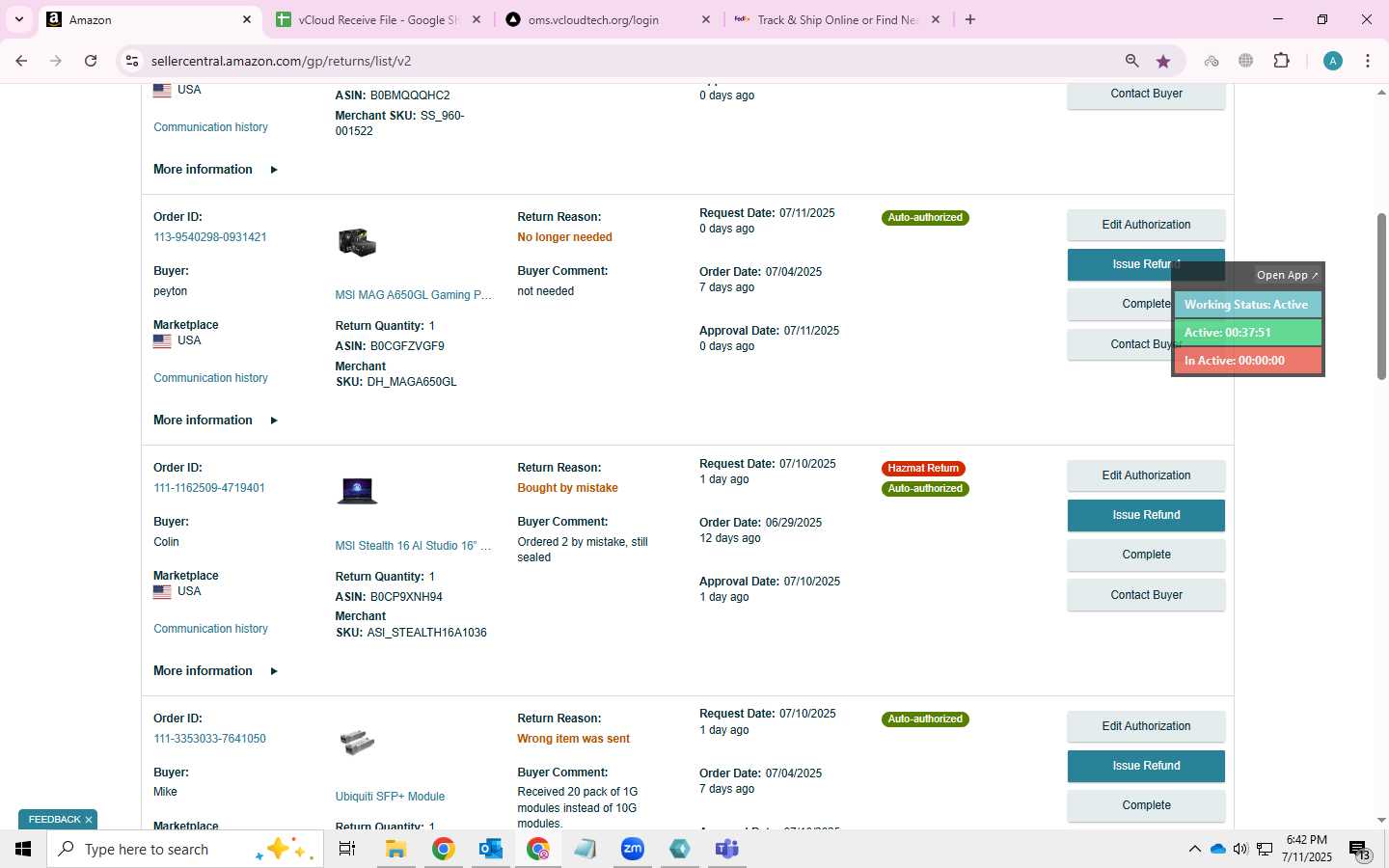Click Complete for Mike's return
The height and width of the screenshot is (868, 1389).
1146,805
